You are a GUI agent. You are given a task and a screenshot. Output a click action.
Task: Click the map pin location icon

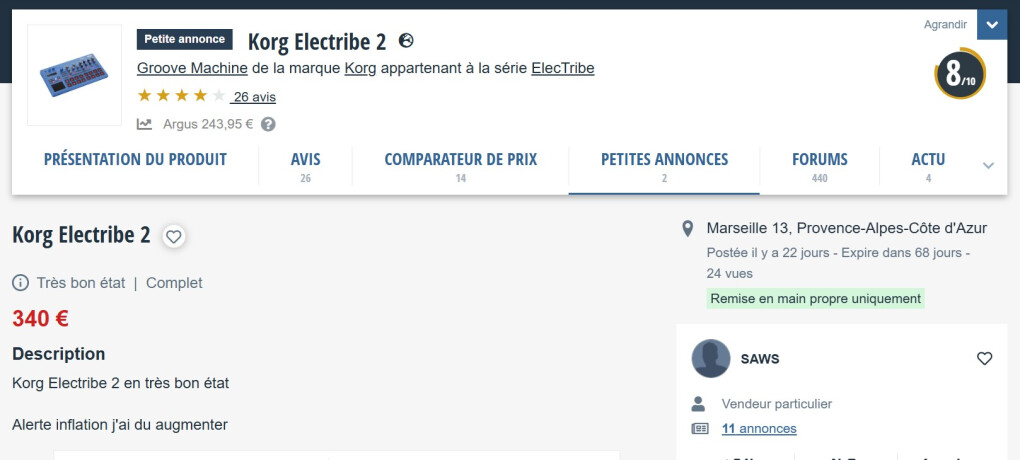[687, 229]
